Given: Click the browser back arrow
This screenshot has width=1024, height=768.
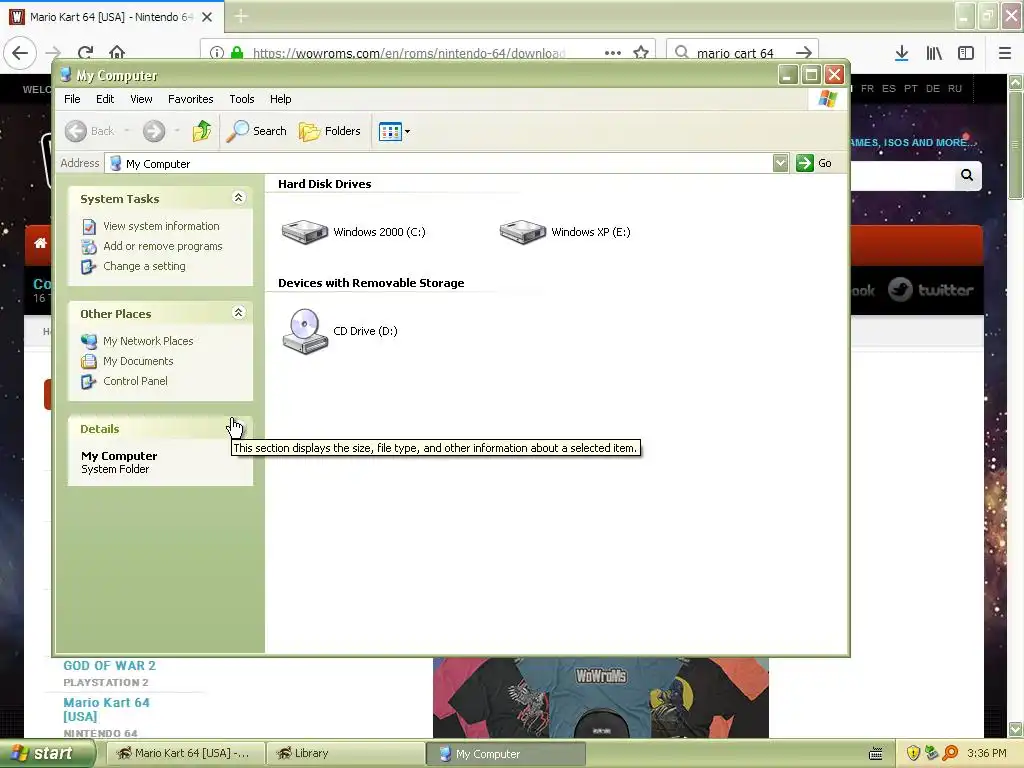Looking at the screenshot, I should [20, 53].
